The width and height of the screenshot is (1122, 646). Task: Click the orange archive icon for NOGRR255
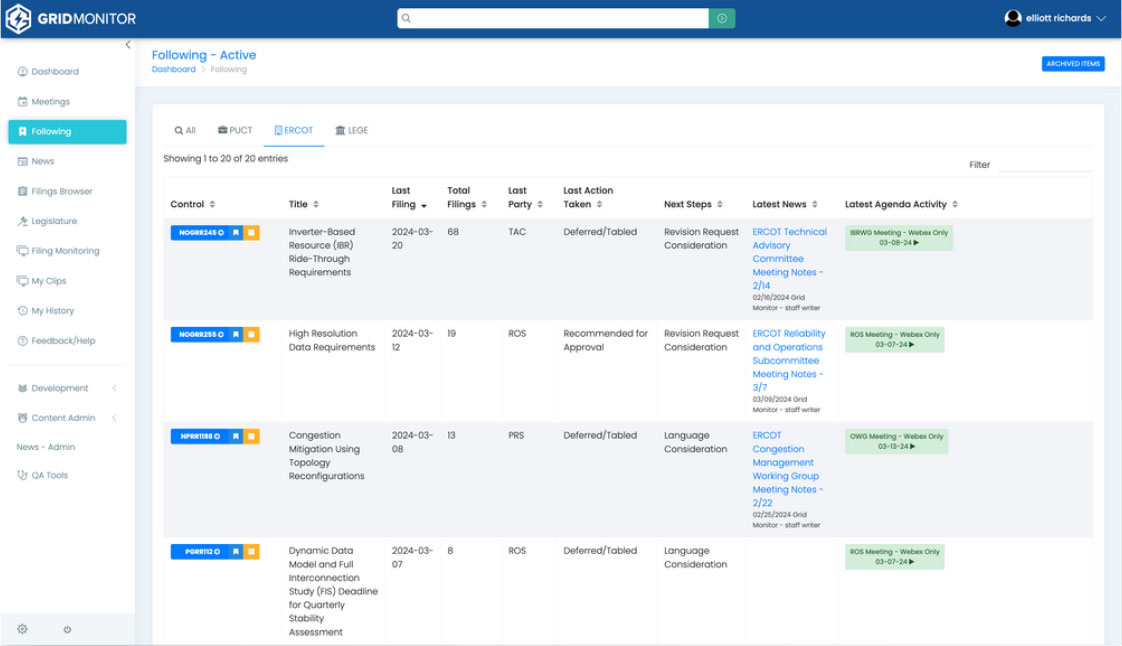point(252,334)
